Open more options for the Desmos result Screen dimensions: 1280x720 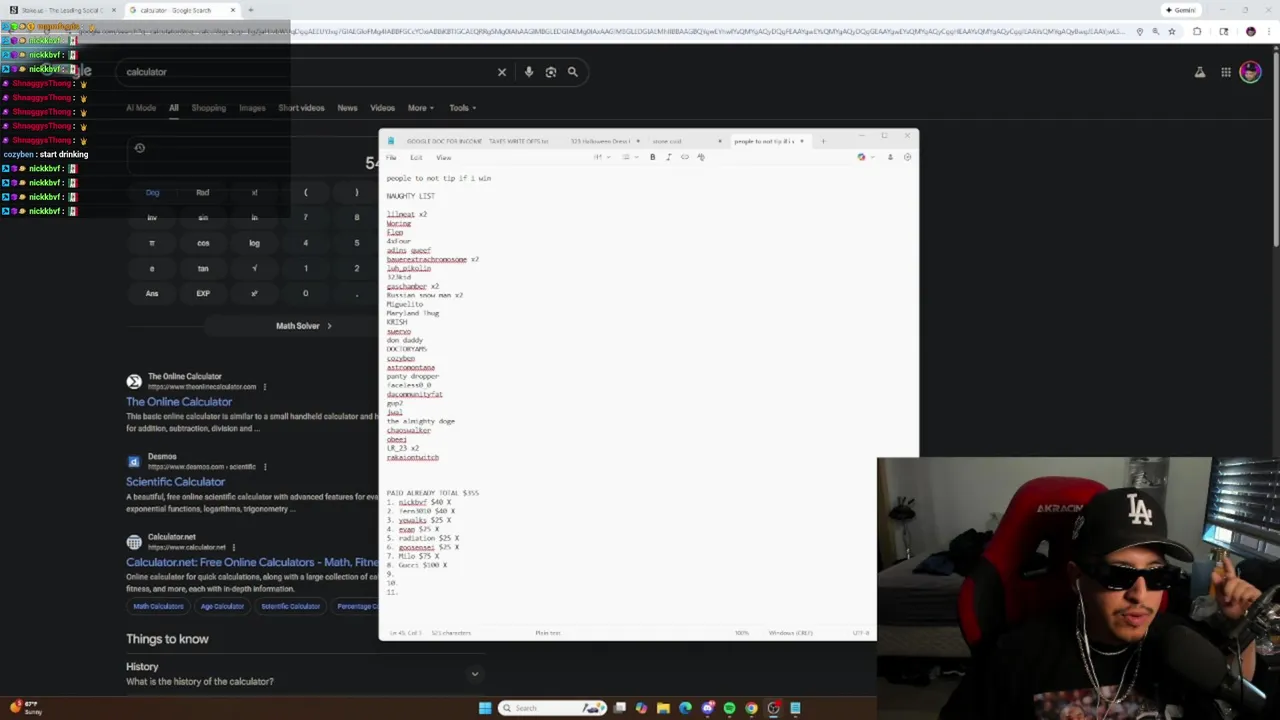click(x=265, y=467)
